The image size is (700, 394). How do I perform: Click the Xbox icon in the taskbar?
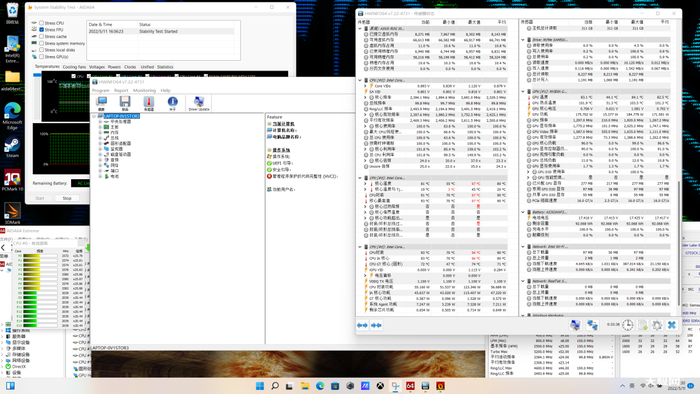[380, 386]
